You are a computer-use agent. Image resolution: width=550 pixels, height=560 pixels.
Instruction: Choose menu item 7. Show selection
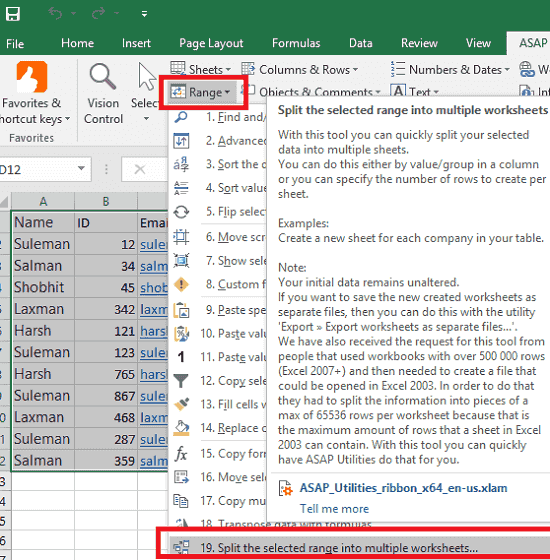coord(218,261)
